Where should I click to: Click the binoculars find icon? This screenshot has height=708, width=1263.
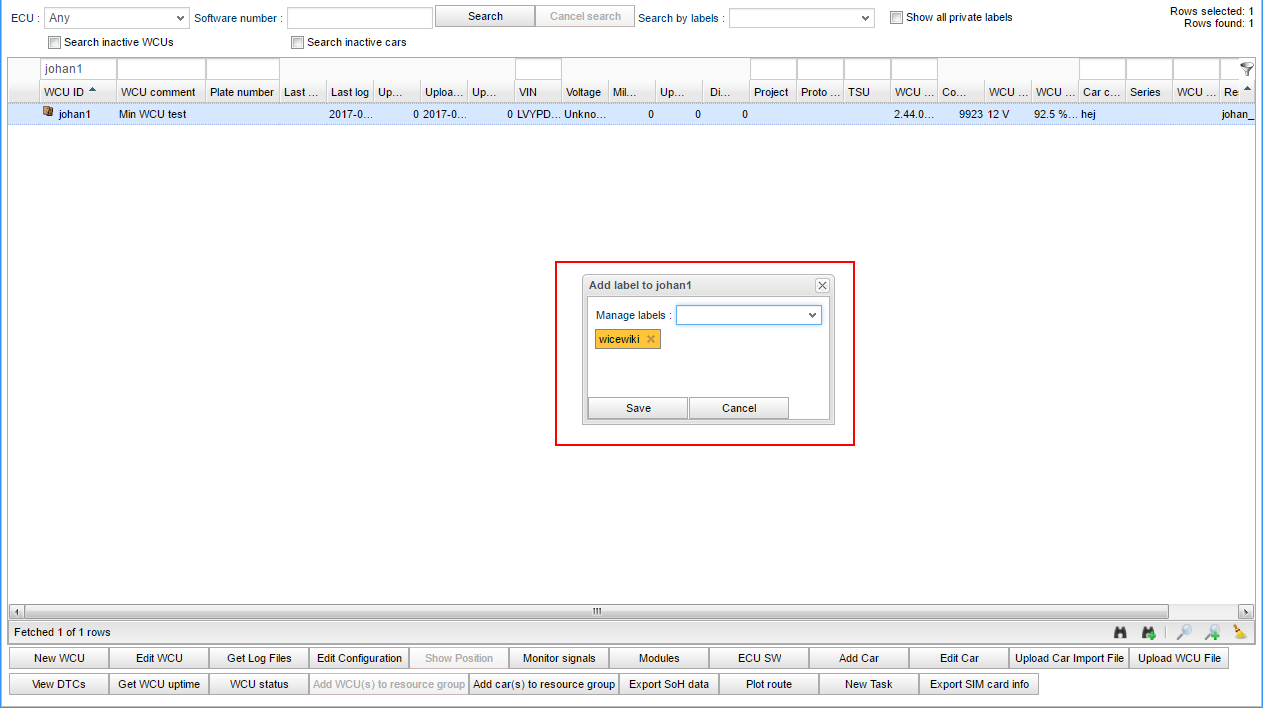click(1121, 632)
